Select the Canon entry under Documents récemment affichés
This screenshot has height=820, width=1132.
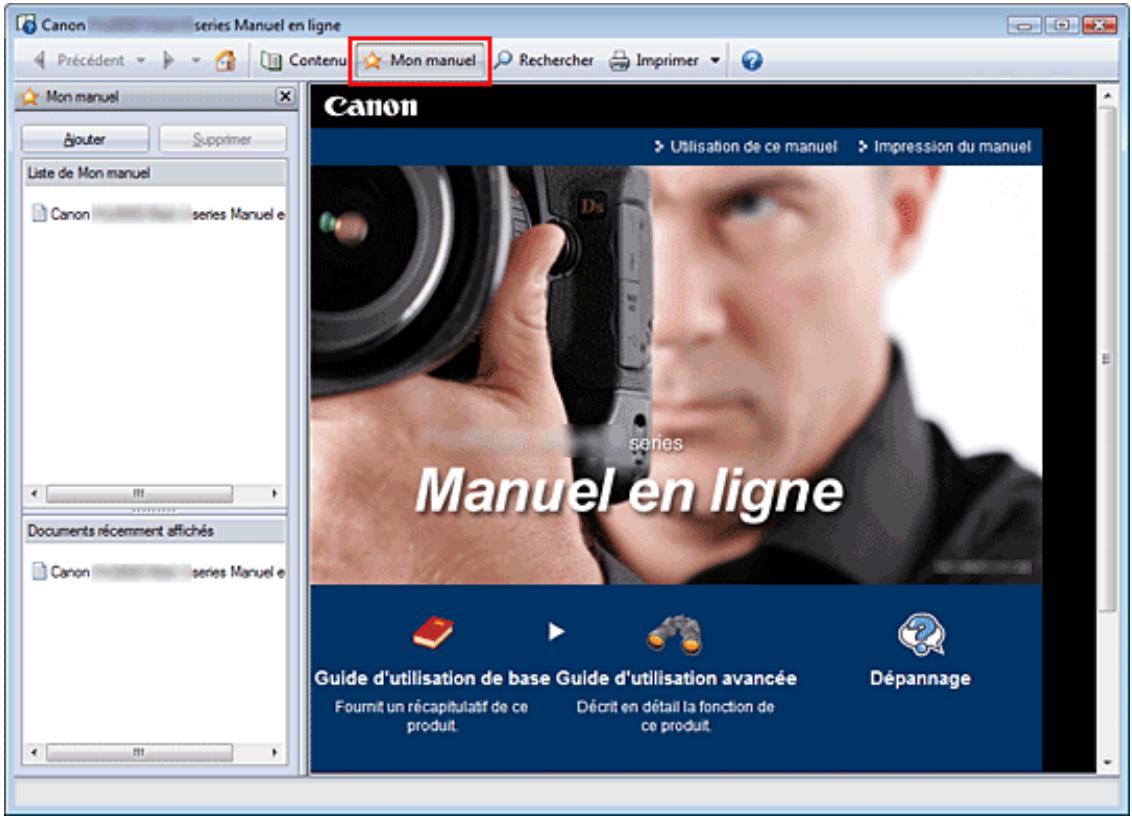[x=158, y=572]
